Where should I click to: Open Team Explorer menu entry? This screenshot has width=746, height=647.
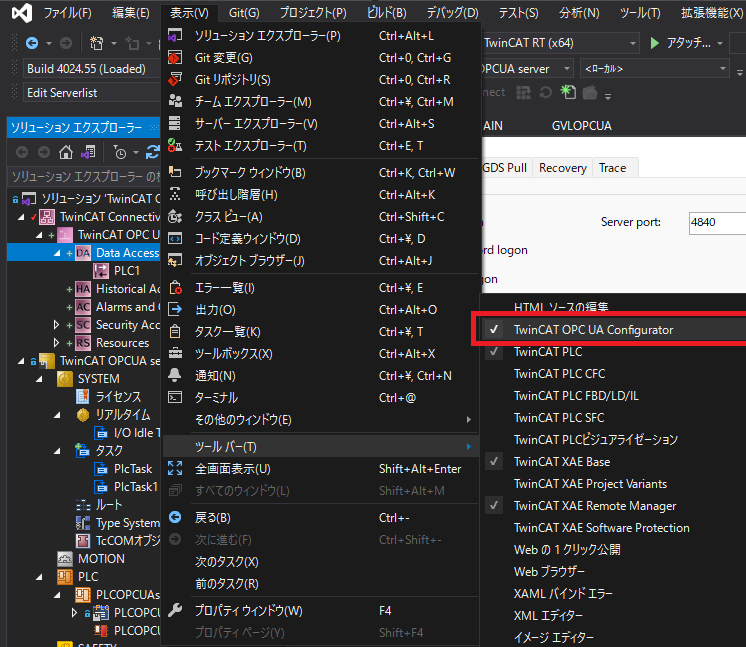(x=320, y=101)
